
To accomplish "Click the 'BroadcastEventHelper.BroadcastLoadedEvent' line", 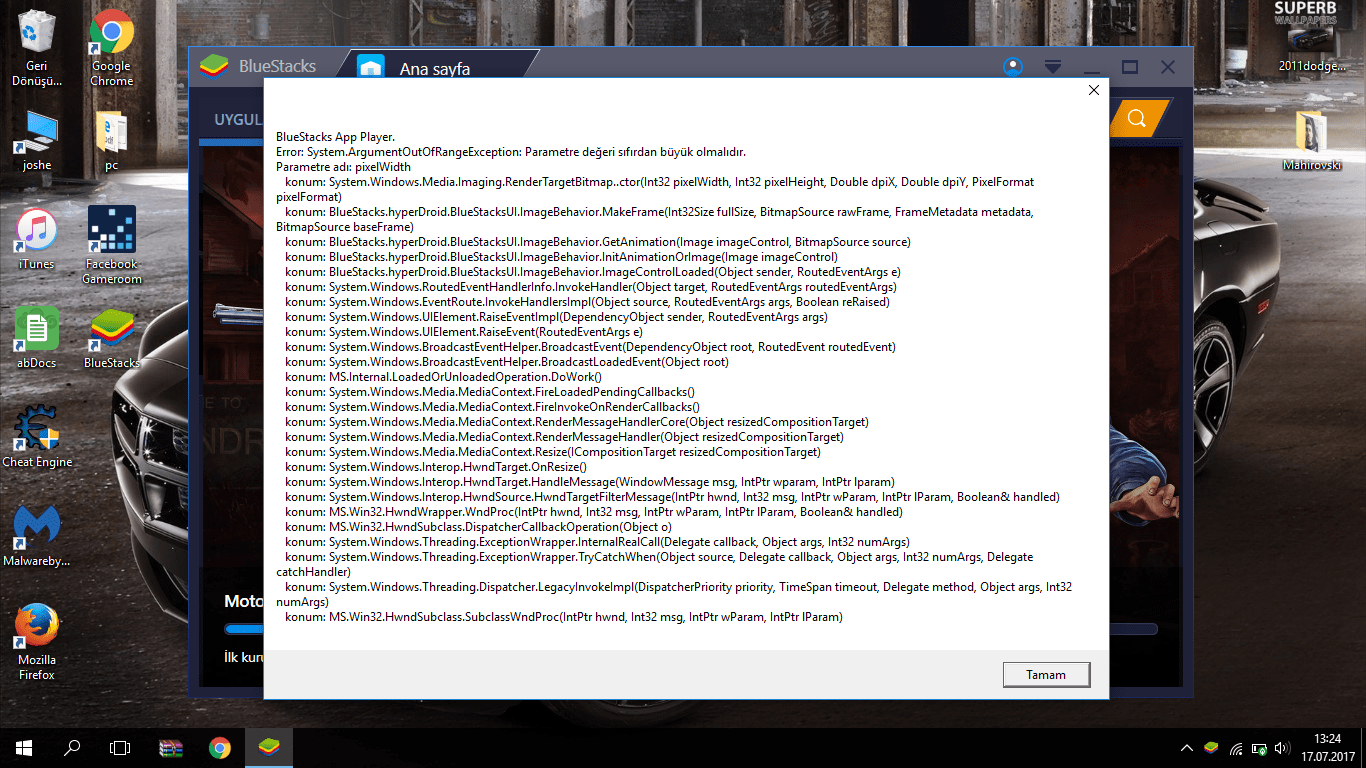I will coord(507,362).
